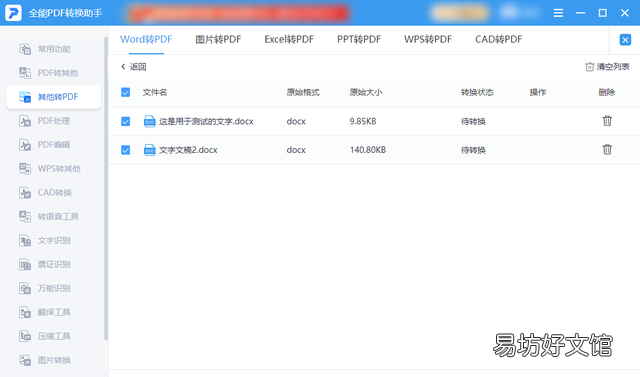Toggle the select-all checkbox in the header

click(126, 92)
